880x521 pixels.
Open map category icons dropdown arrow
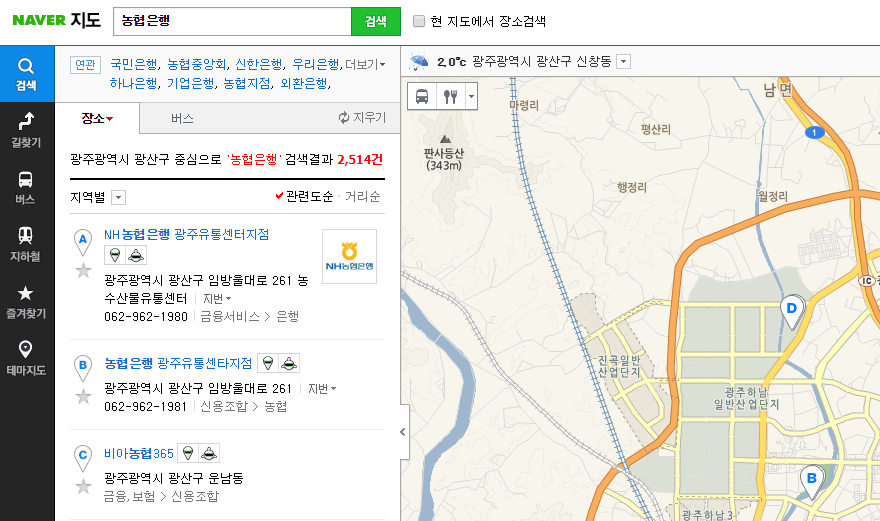click(x=471, y=96)
